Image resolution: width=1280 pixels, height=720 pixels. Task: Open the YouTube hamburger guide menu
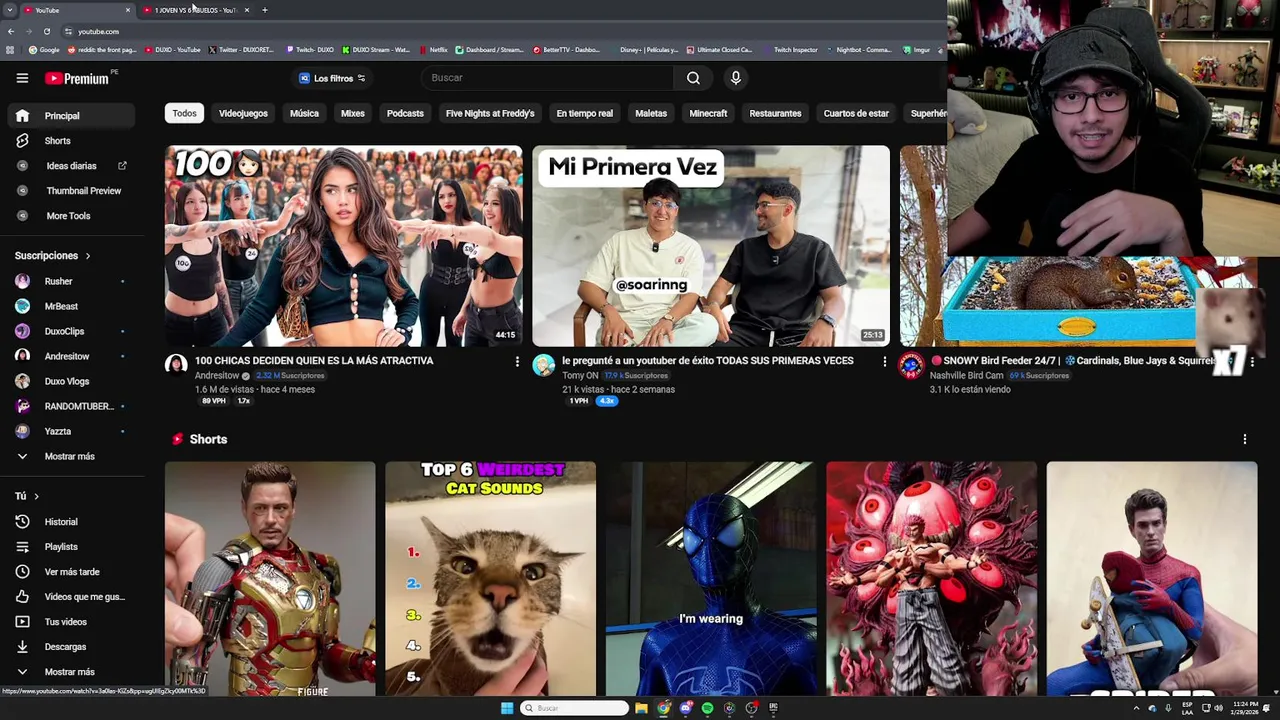22,78
